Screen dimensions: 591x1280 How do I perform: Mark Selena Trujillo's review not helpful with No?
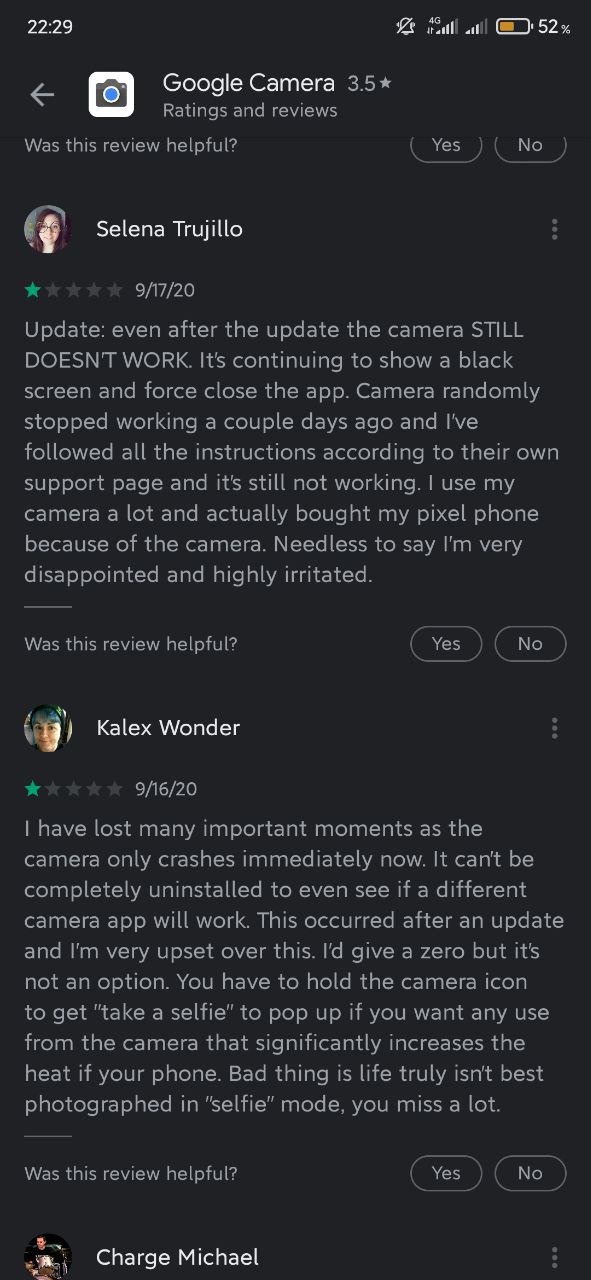(530, 644)
